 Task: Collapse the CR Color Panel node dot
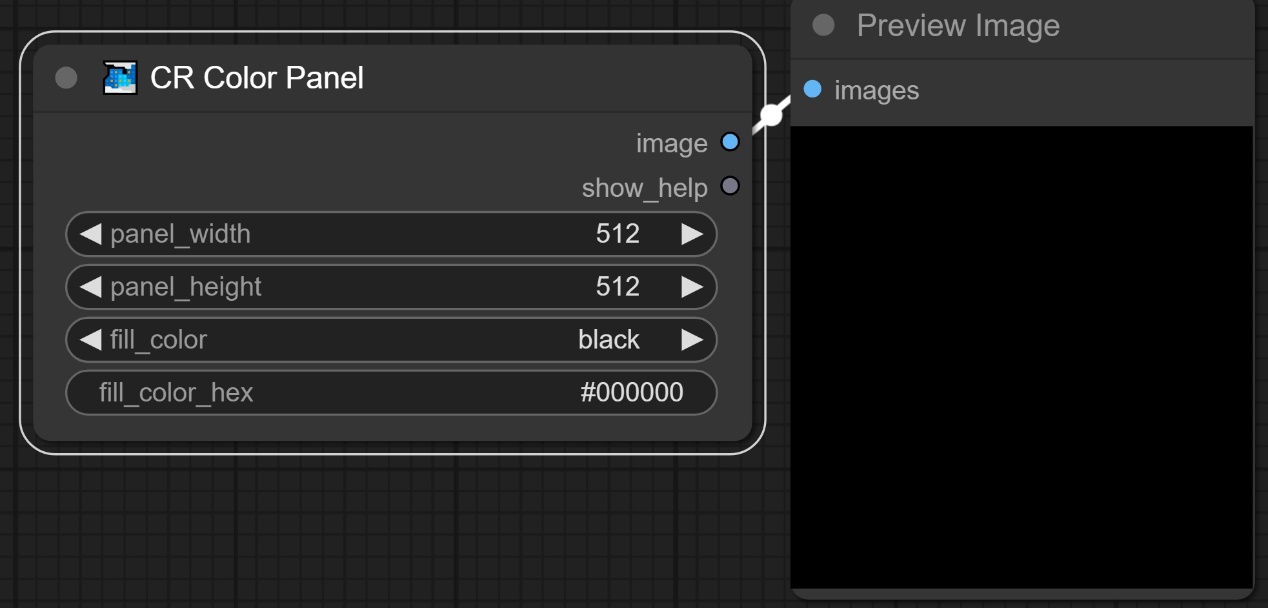66,78
